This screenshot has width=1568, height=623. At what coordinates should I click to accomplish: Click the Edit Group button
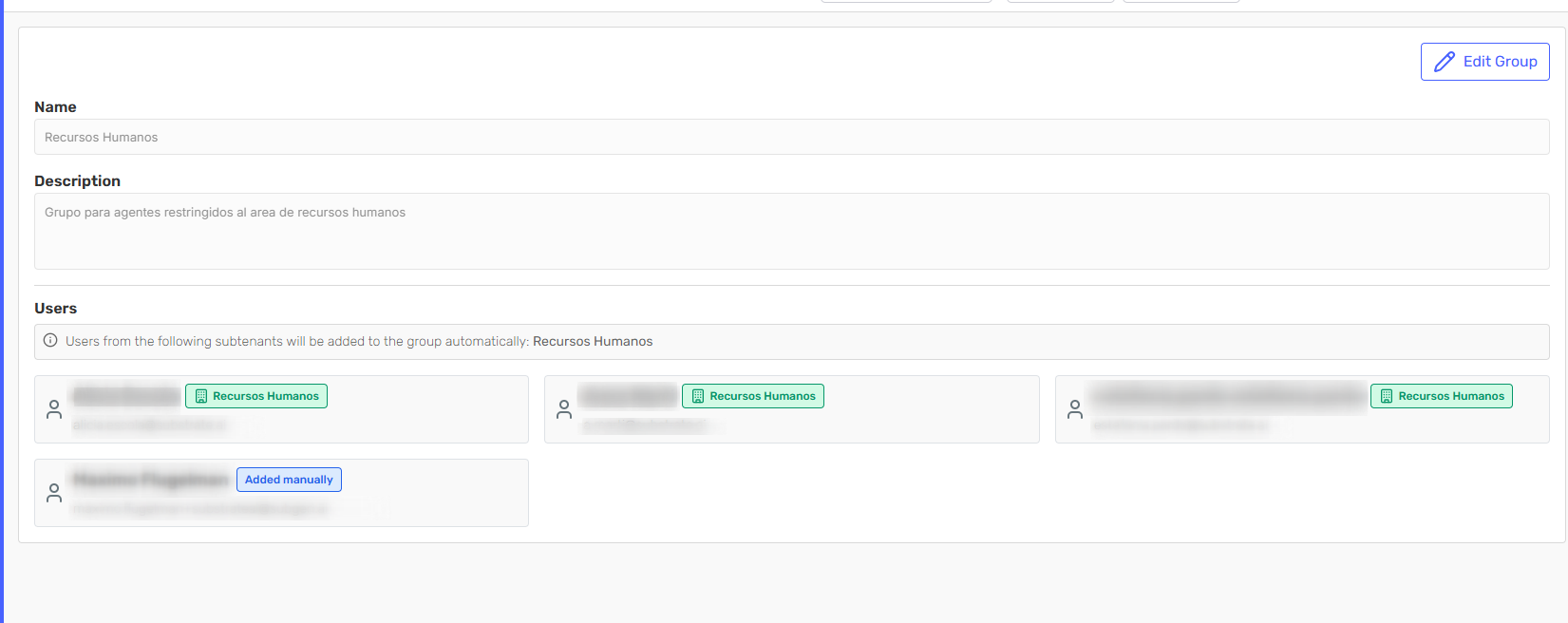click(1484, 62)
